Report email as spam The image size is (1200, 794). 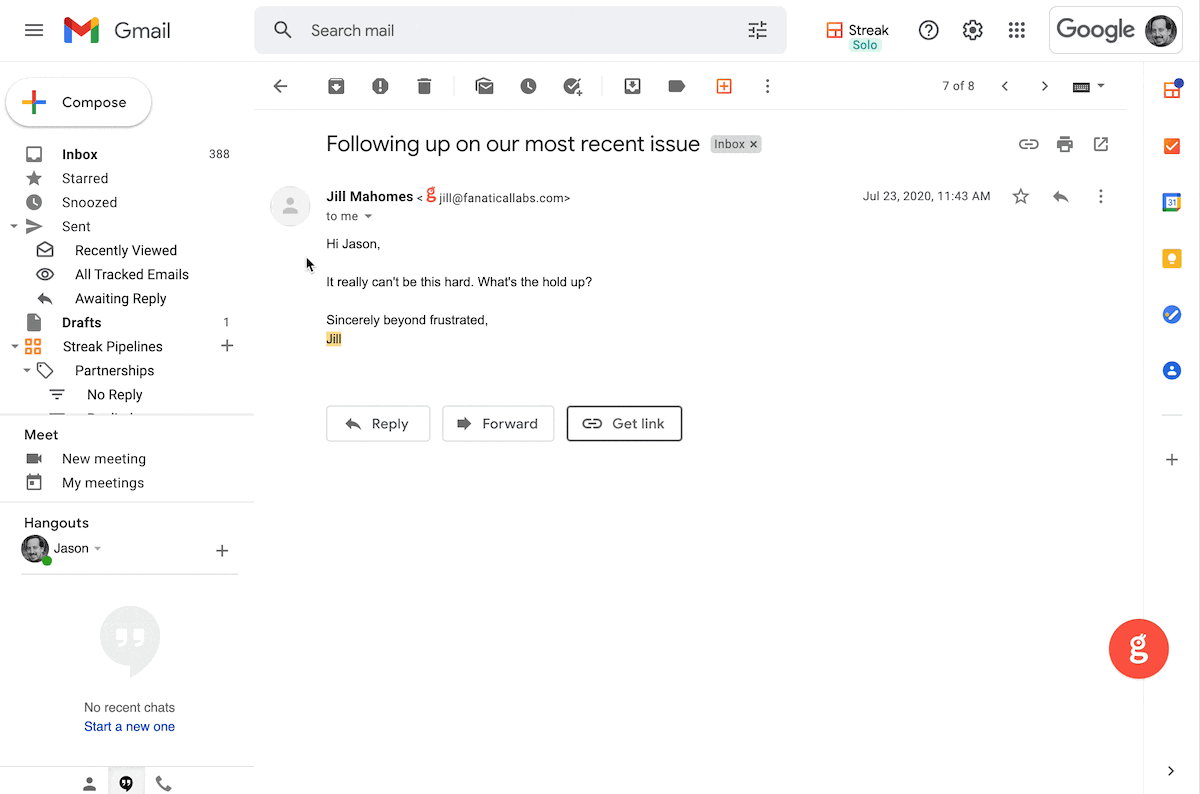click(380, 86)
